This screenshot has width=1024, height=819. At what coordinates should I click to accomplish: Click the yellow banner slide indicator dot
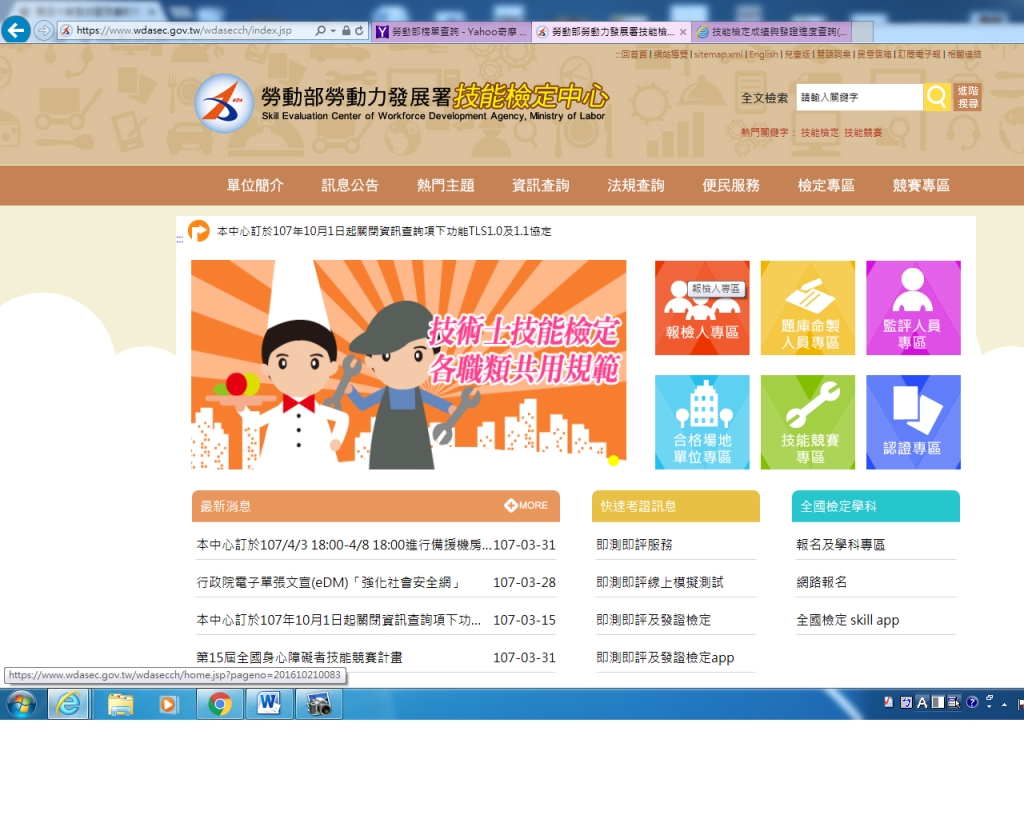coord(613,460)
